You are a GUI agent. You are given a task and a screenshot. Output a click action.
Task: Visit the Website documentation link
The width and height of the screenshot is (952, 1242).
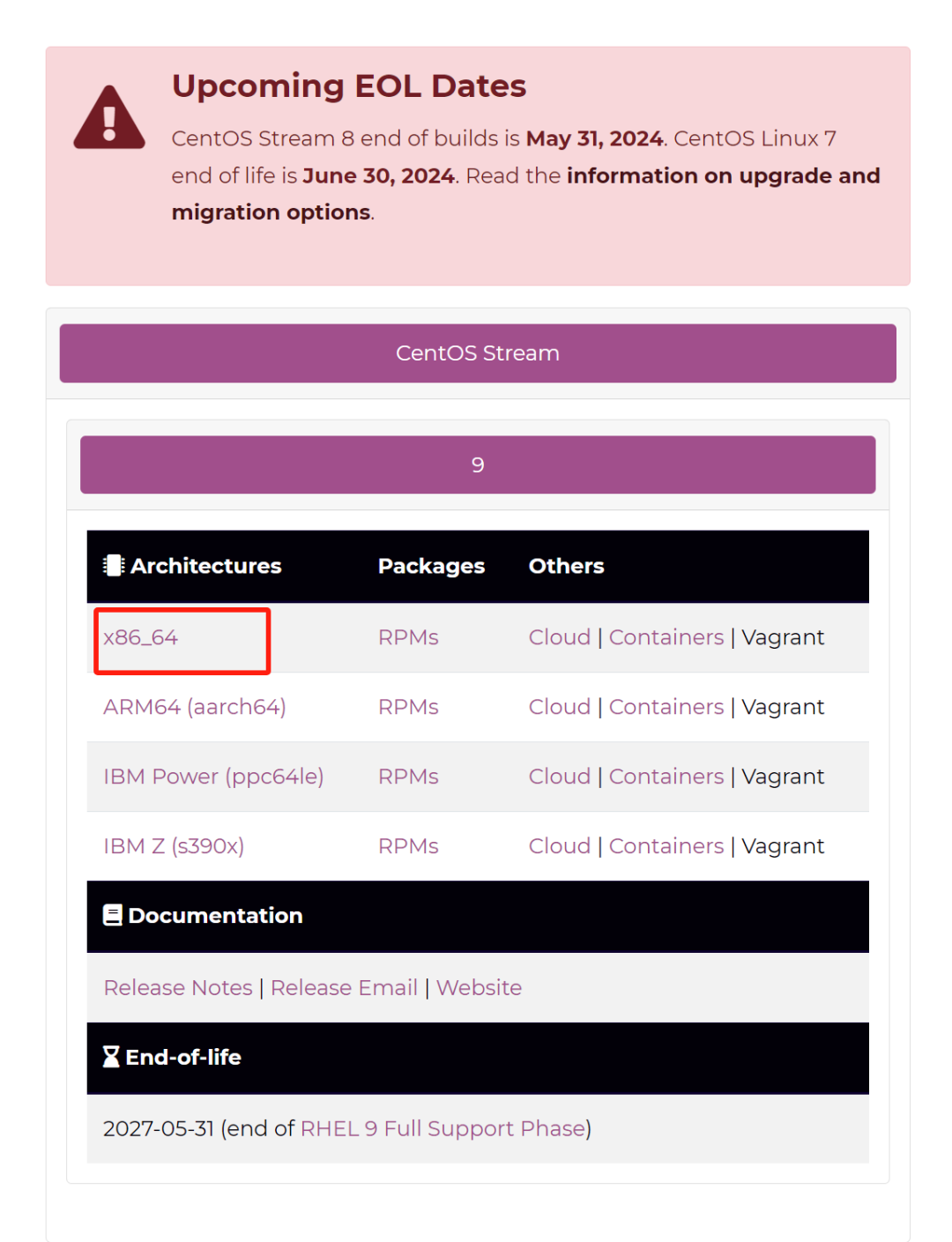(x=479, y=987)
